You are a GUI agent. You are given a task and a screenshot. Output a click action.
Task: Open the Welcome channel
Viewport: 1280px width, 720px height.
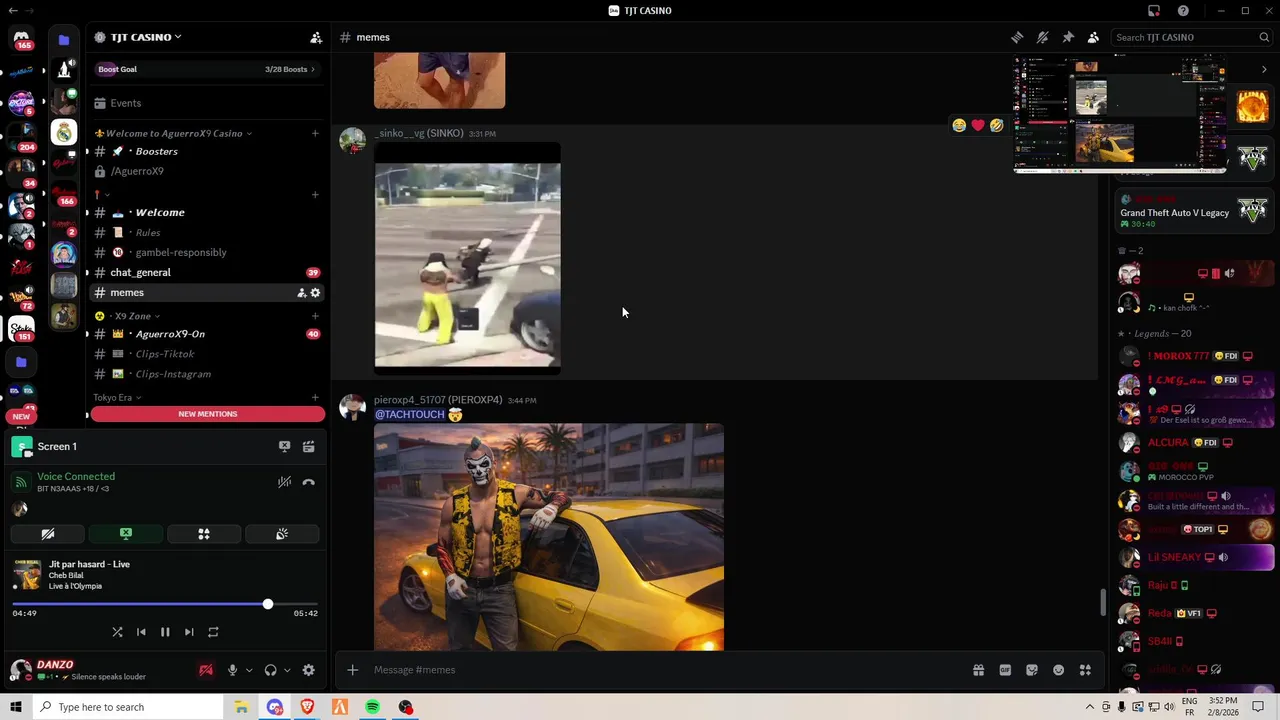(x=207, y=212)
